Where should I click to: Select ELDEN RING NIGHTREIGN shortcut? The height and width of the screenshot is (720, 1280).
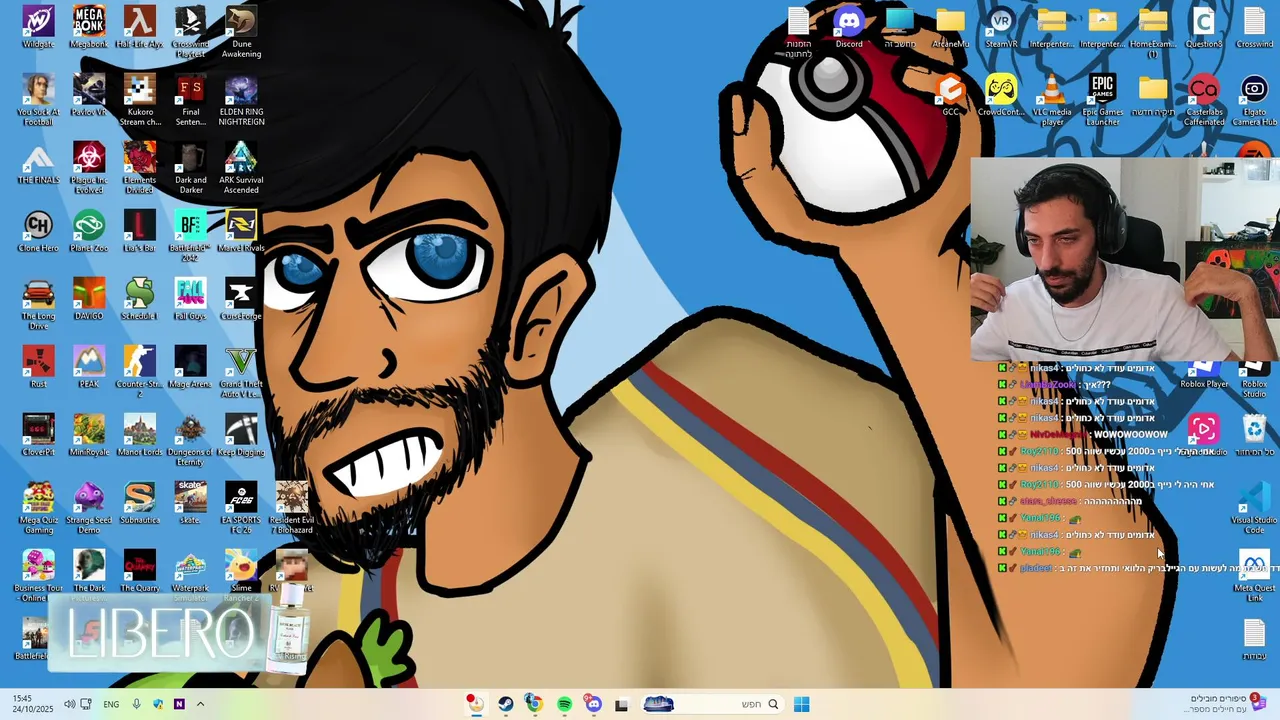coord(241,100)
